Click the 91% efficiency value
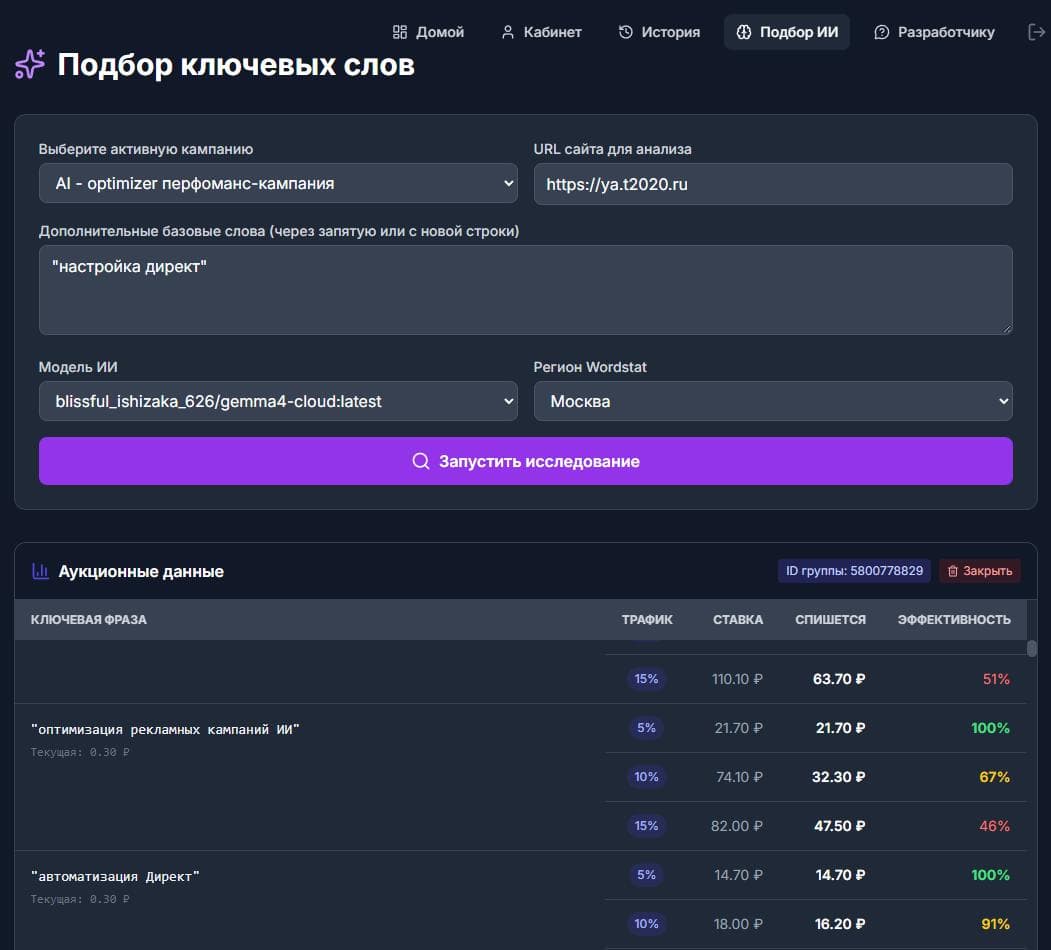Screen dimensions: 1051x950 coord(995,924)
